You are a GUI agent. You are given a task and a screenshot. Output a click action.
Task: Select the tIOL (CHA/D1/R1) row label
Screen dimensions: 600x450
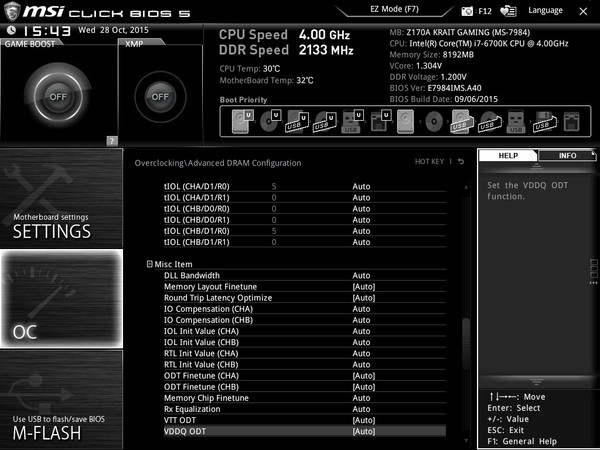[x=197, y=197]
